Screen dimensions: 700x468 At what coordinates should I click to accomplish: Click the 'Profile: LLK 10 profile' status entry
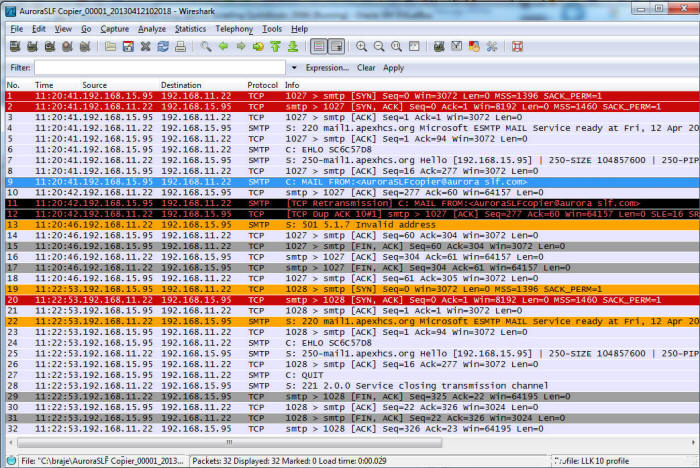(x=592, y=461)
